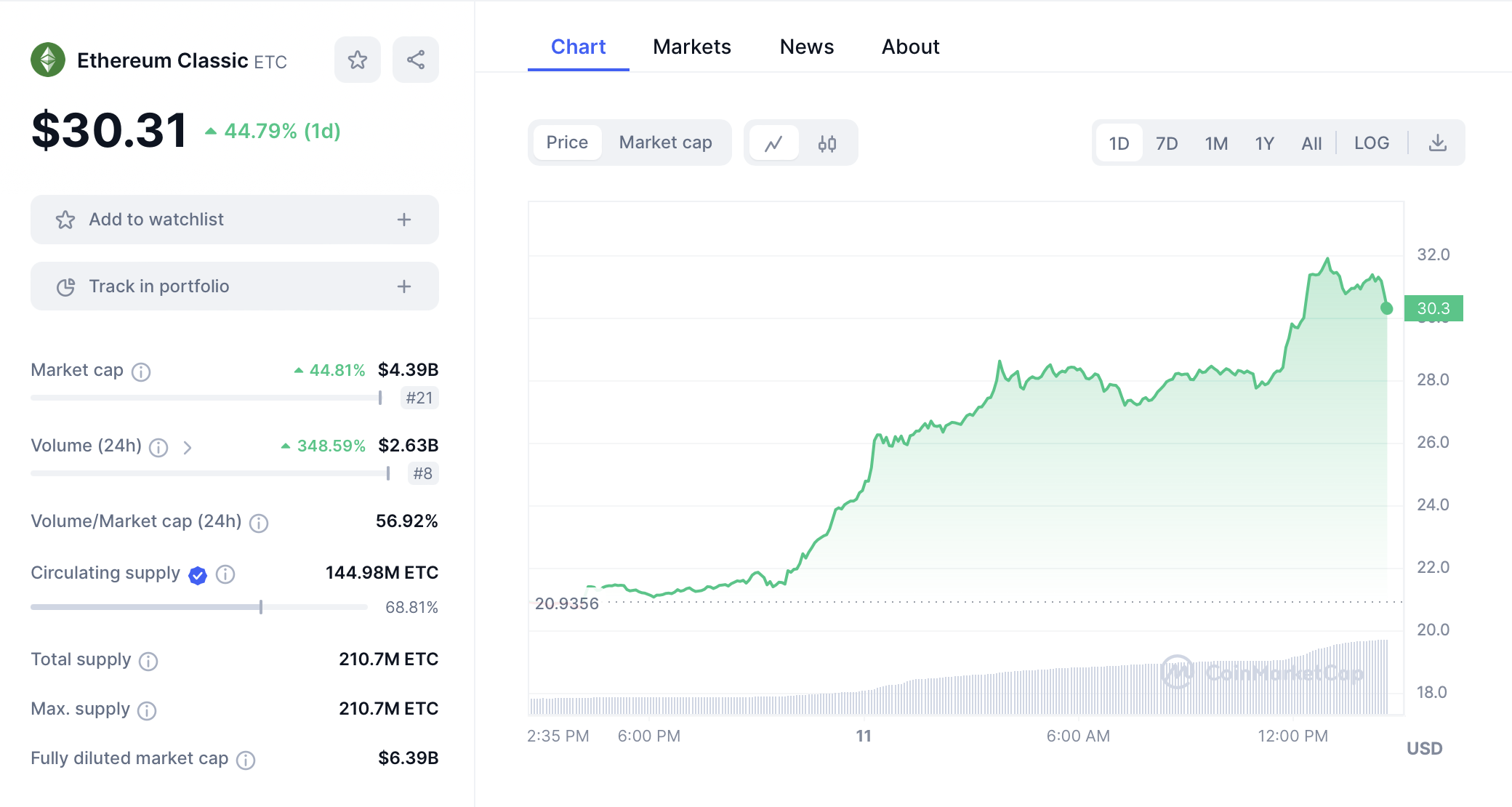
Task: Click the circulating supply progress bar
Action: [x=198, y=606]
